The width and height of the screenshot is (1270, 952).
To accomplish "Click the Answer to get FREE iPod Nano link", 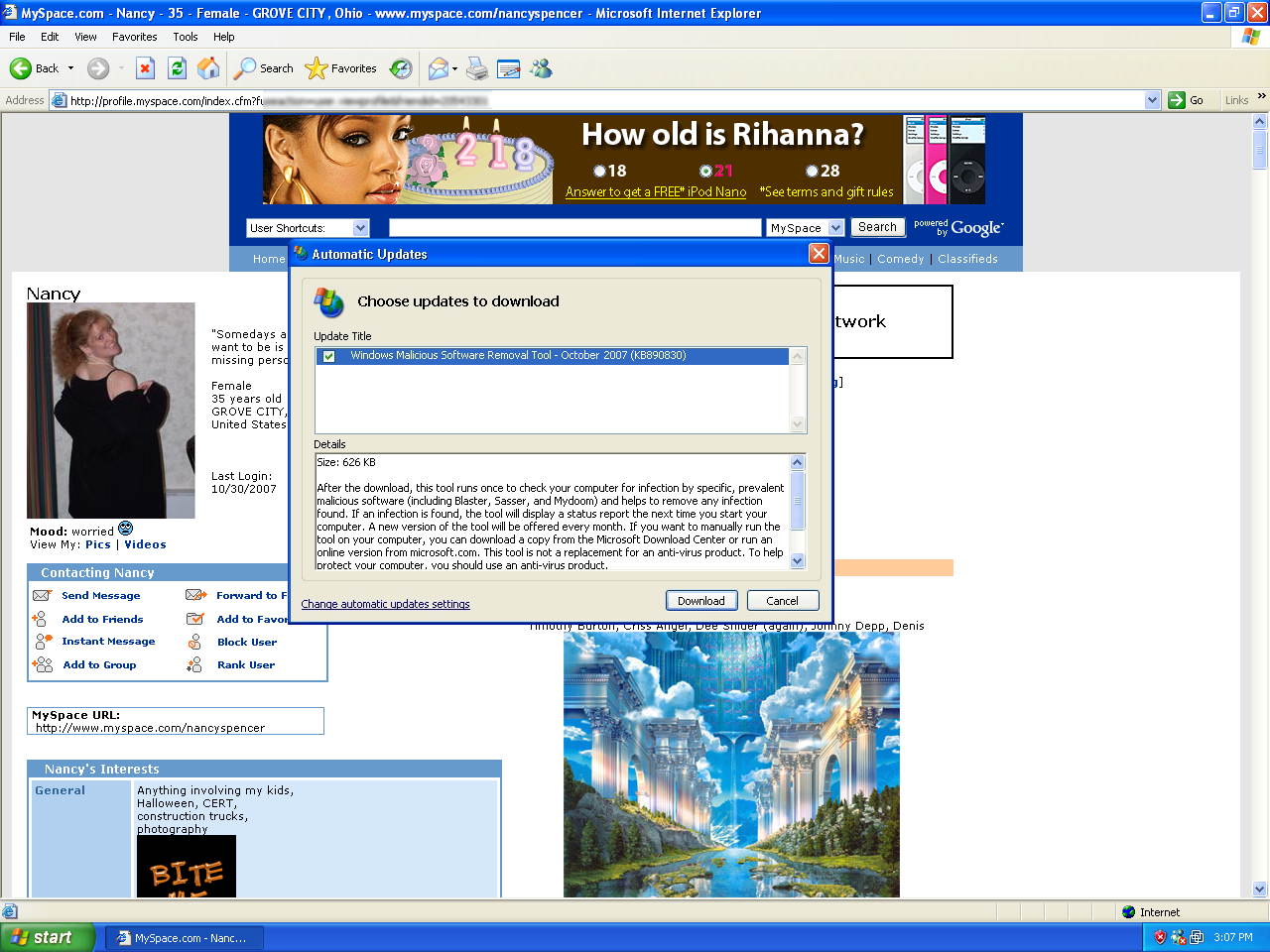I will (656, 192).
